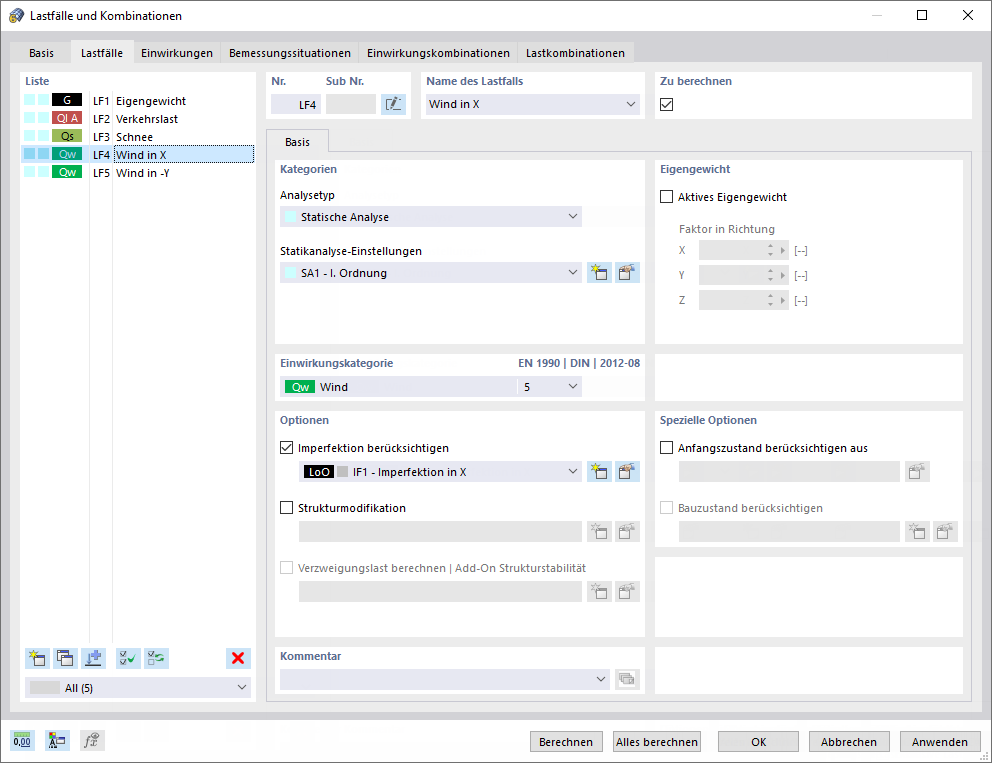This screenshot has height=763, width=992.
Task: Edit the IF1 imperfection case icon
Action: click(x=626, y=472)
